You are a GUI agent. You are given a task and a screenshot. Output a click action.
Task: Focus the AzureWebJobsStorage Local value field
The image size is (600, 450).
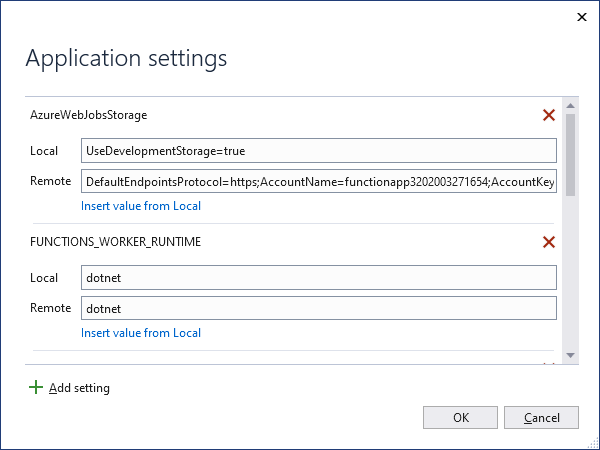click(319, 151)
